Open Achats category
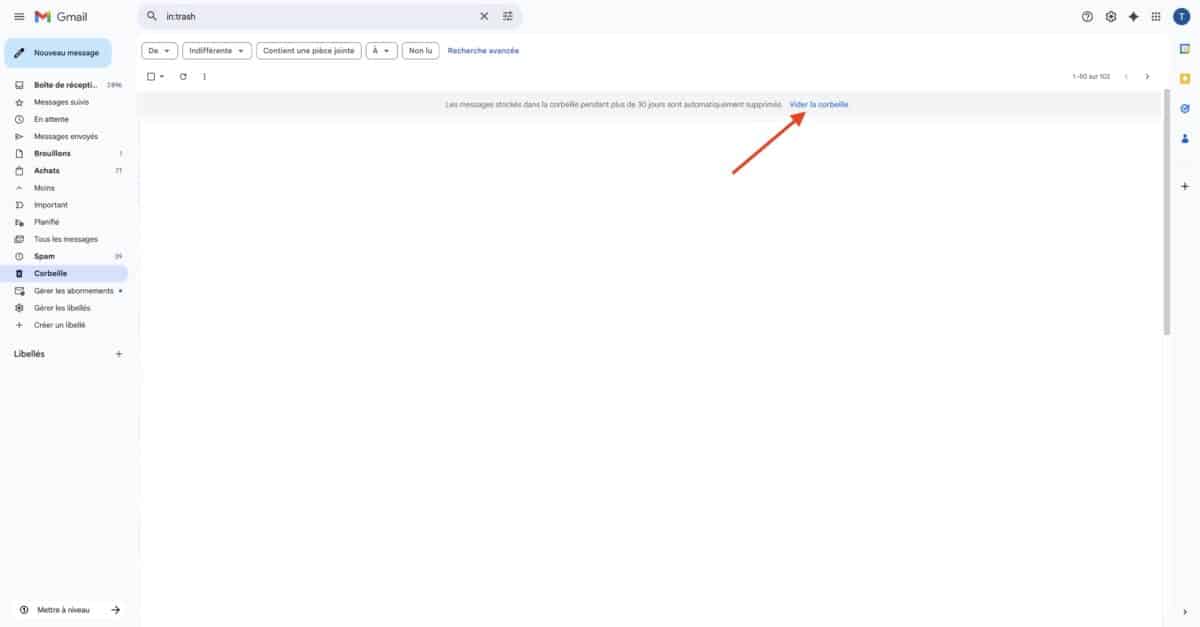The width and height of the screenshot is (1200, 627). click(65, 170)
